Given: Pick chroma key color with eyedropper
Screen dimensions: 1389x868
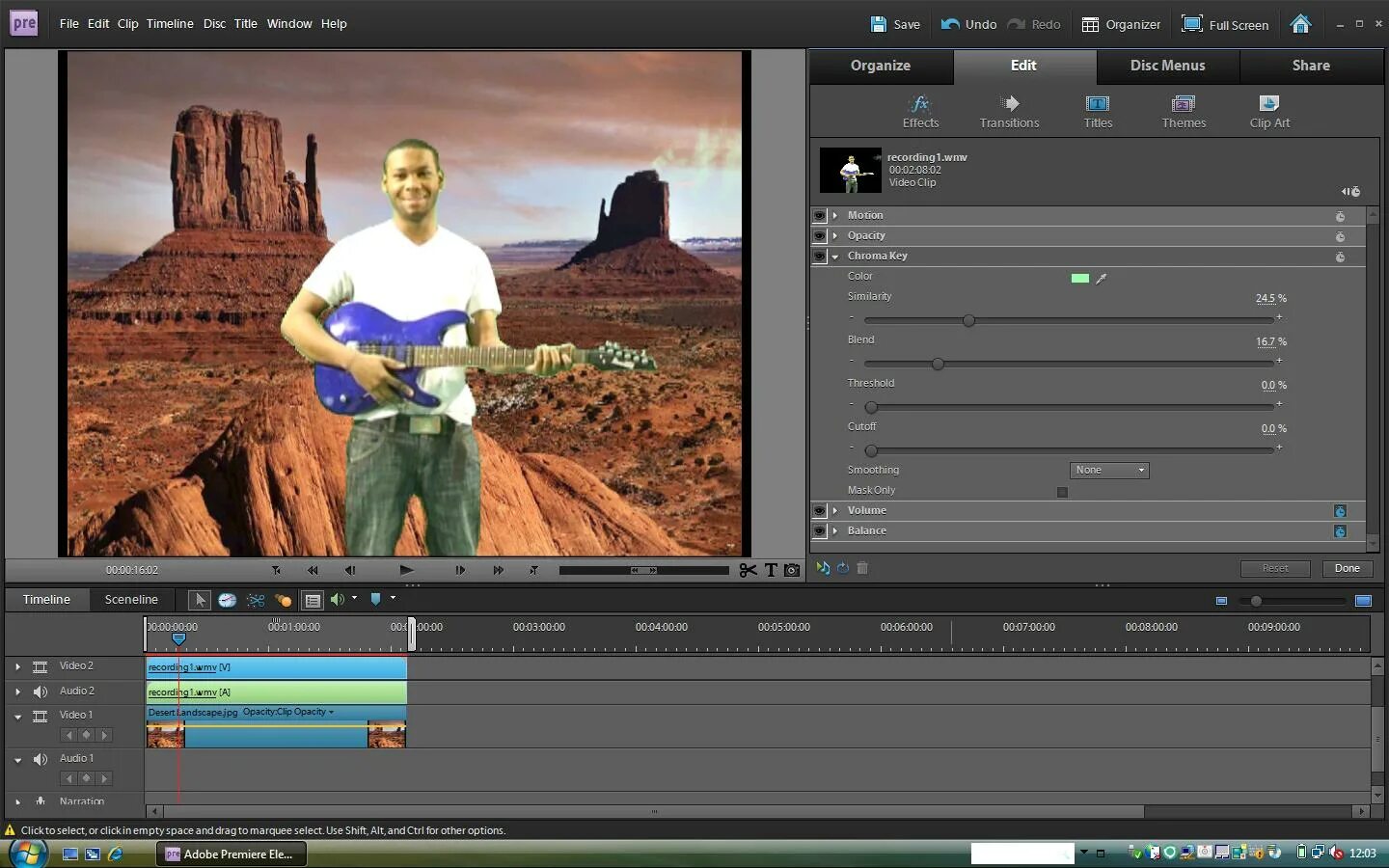Looking at the screenshot, I should [x=1102, y=279].
